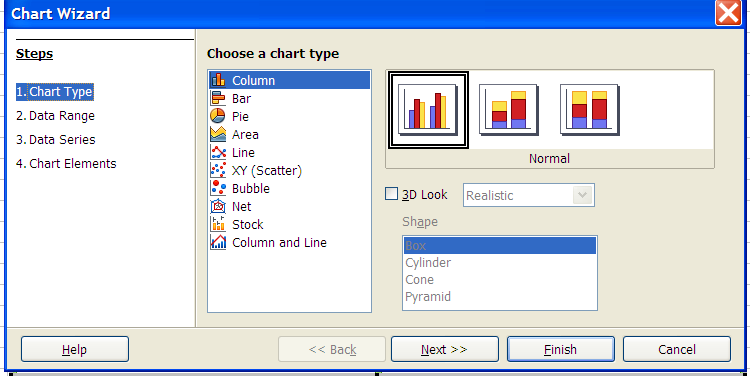Select Pyramid in the Shape list
Image resolution: width=750 pixels, height=376 pixels.
click(500, 297)
